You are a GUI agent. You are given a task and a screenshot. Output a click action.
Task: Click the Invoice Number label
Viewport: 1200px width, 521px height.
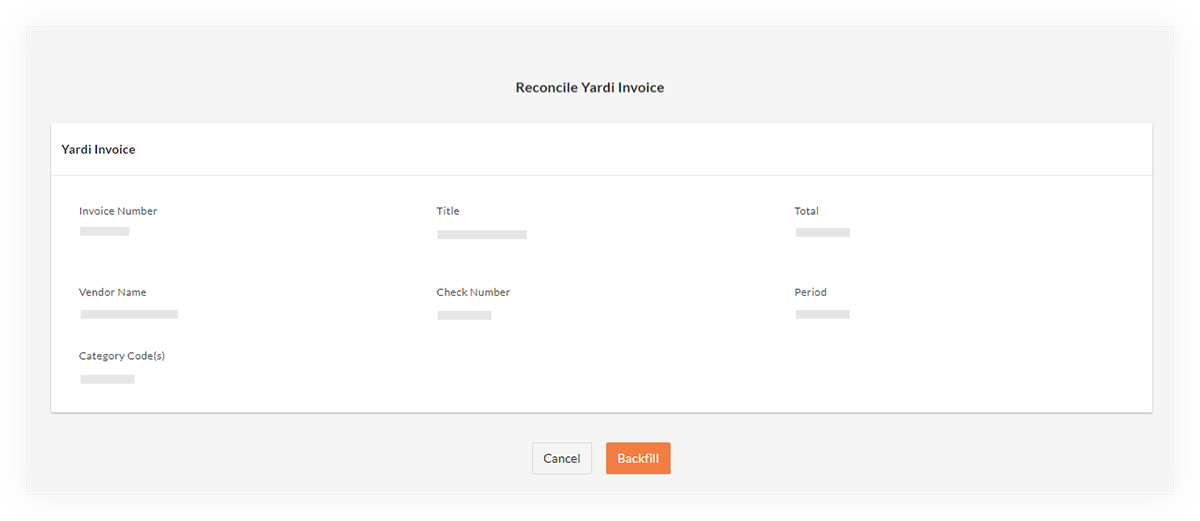(118, 211)
